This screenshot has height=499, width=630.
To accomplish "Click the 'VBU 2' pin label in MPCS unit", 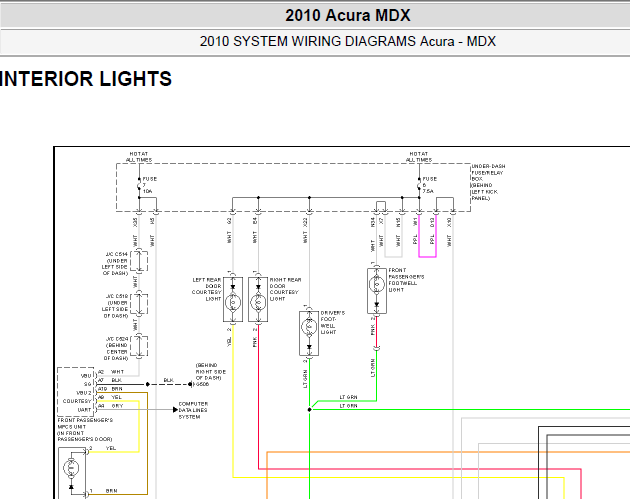I will pyautogui.click(x=84, y=393).
